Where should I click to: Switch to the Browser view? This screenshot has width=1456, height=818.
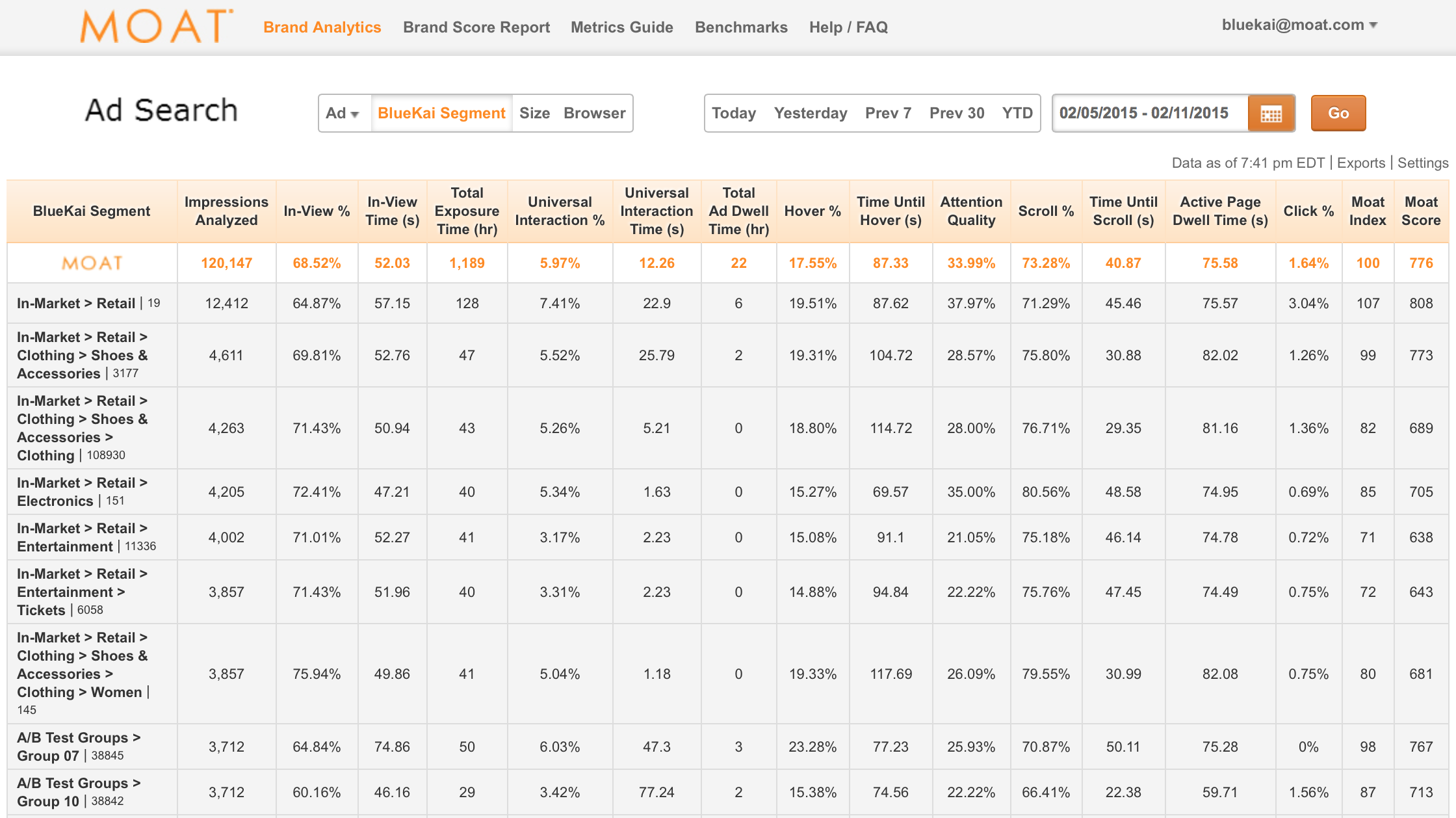click(594, 114)
